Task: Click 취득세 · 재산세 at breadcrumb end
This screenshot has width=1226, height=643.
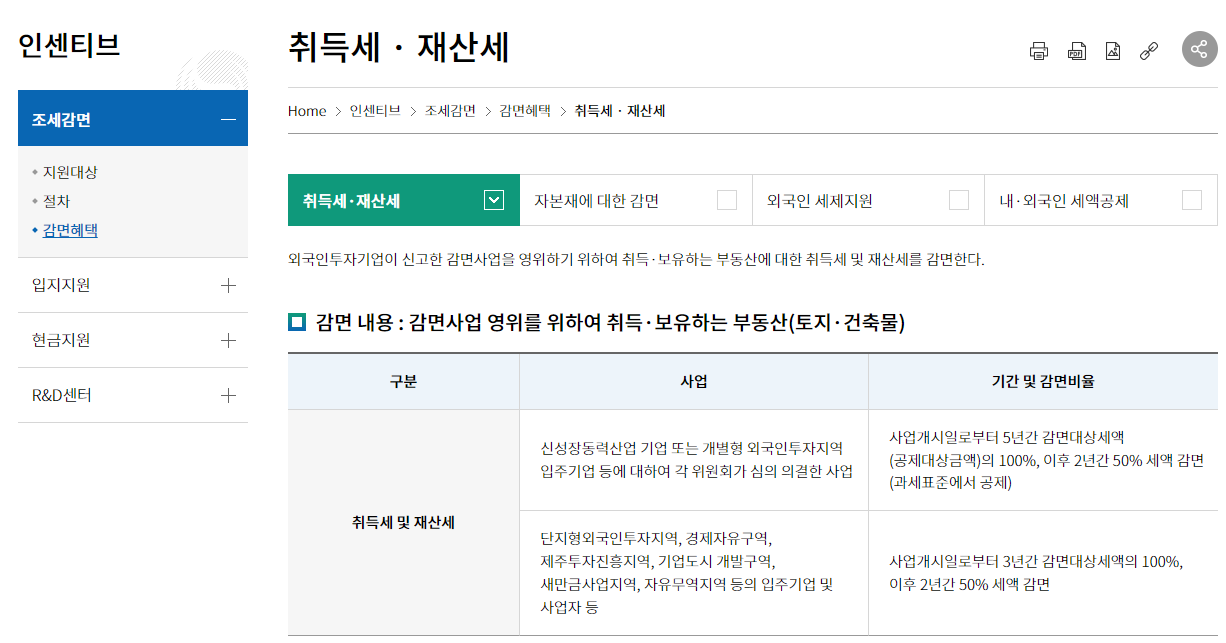Action: (620, 111)
